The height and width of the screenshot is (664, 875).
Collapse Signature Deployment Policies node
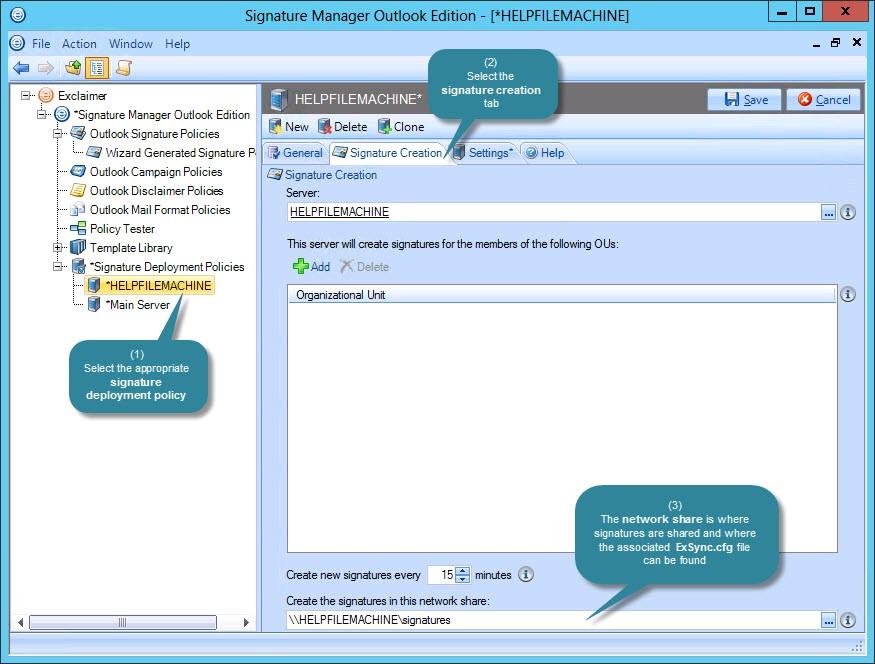[57, 266]
